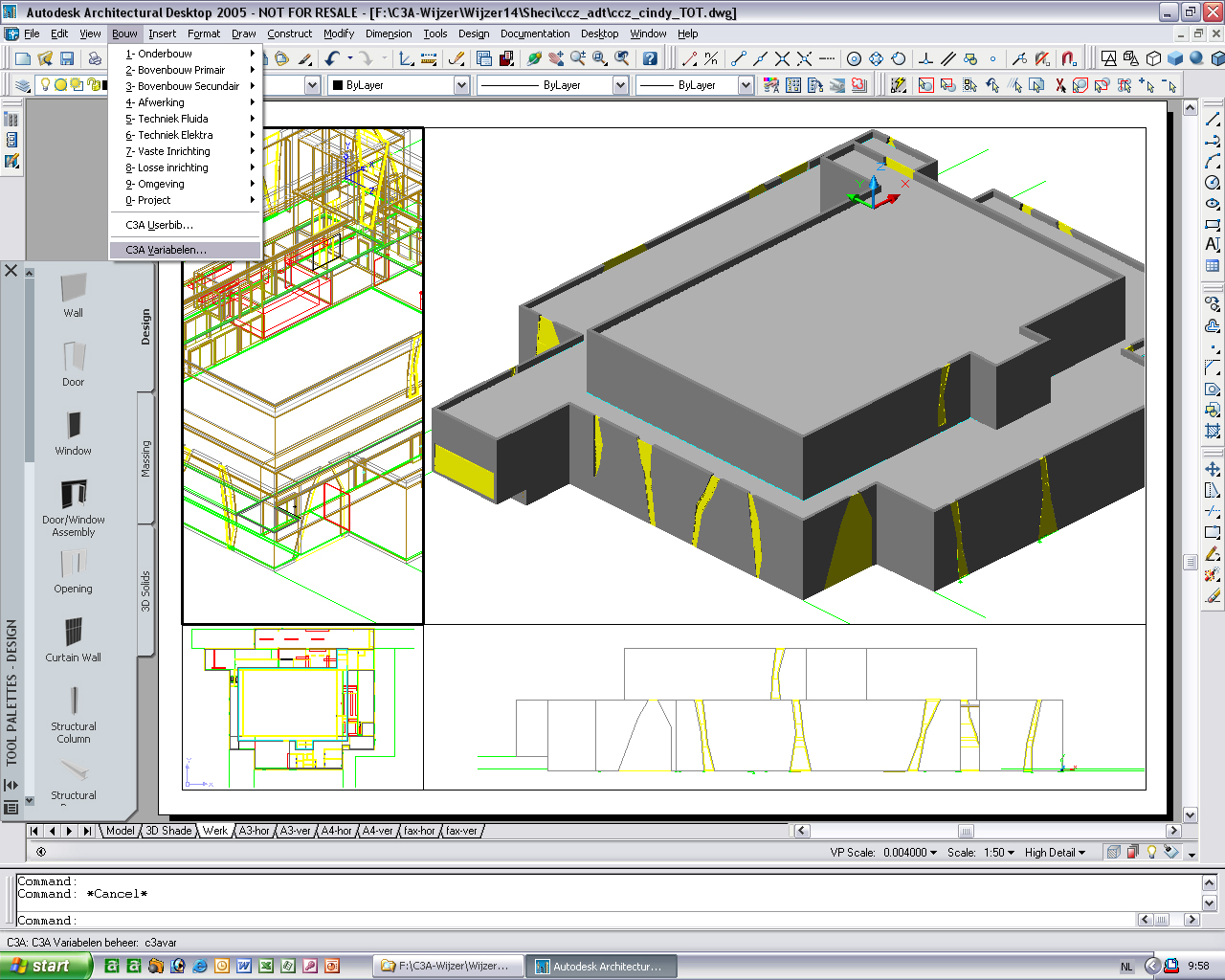Click the last layout tab navigation arrow

click(x=87, y=831)
